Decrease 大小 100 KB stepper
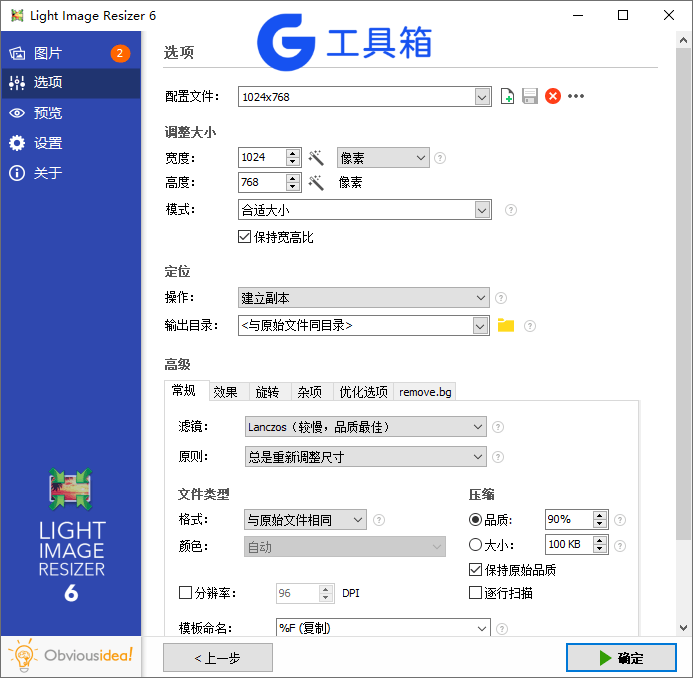693x678 pixels. pyautogui.click(x=599, y=549)
